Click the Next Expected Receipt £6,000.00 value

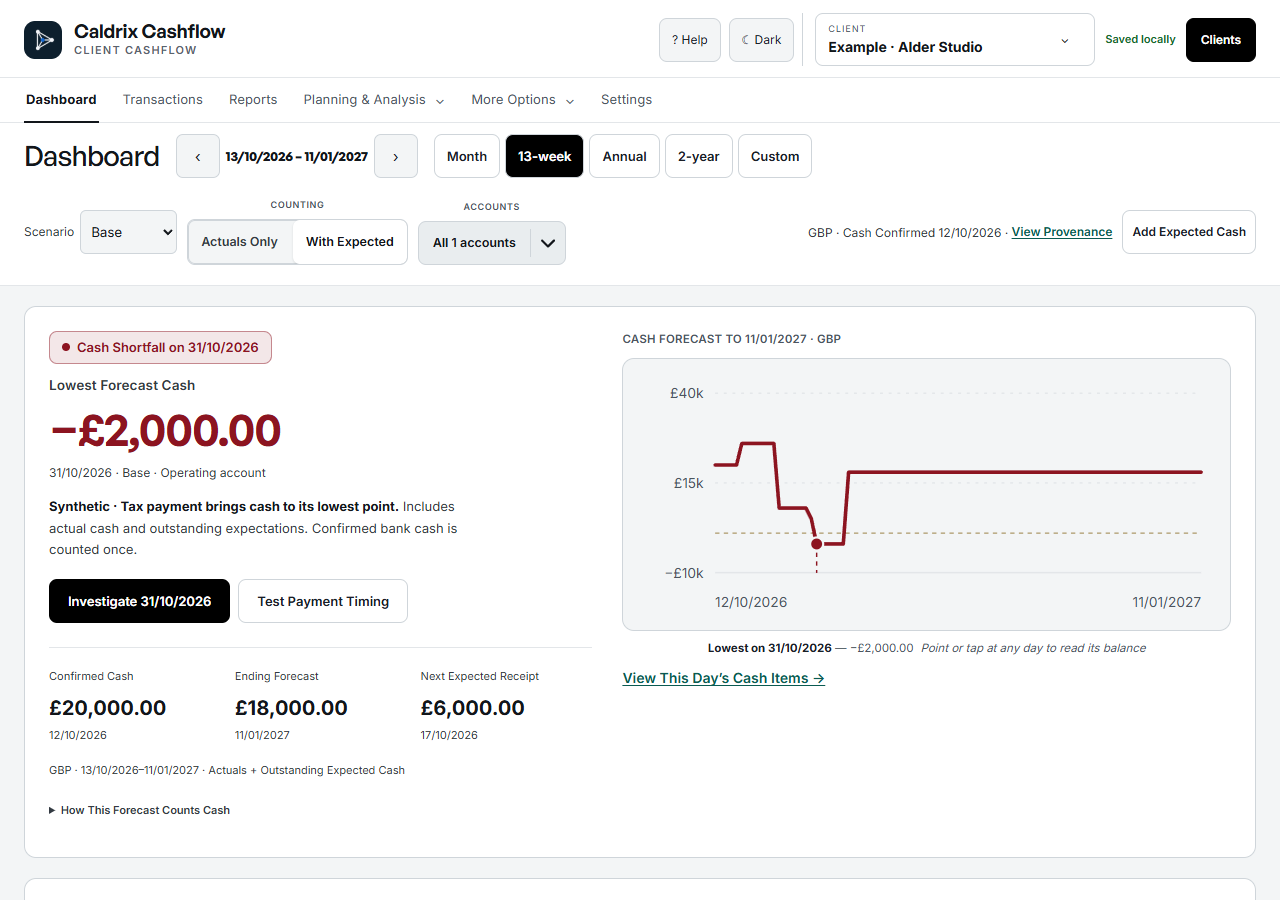[473, 708]
